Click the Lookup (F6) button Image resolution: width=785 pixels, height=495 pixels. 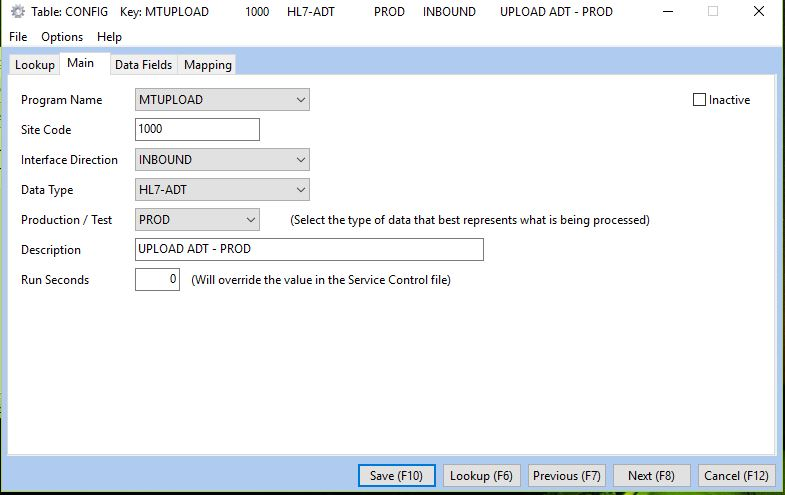[x=481, y=475]
